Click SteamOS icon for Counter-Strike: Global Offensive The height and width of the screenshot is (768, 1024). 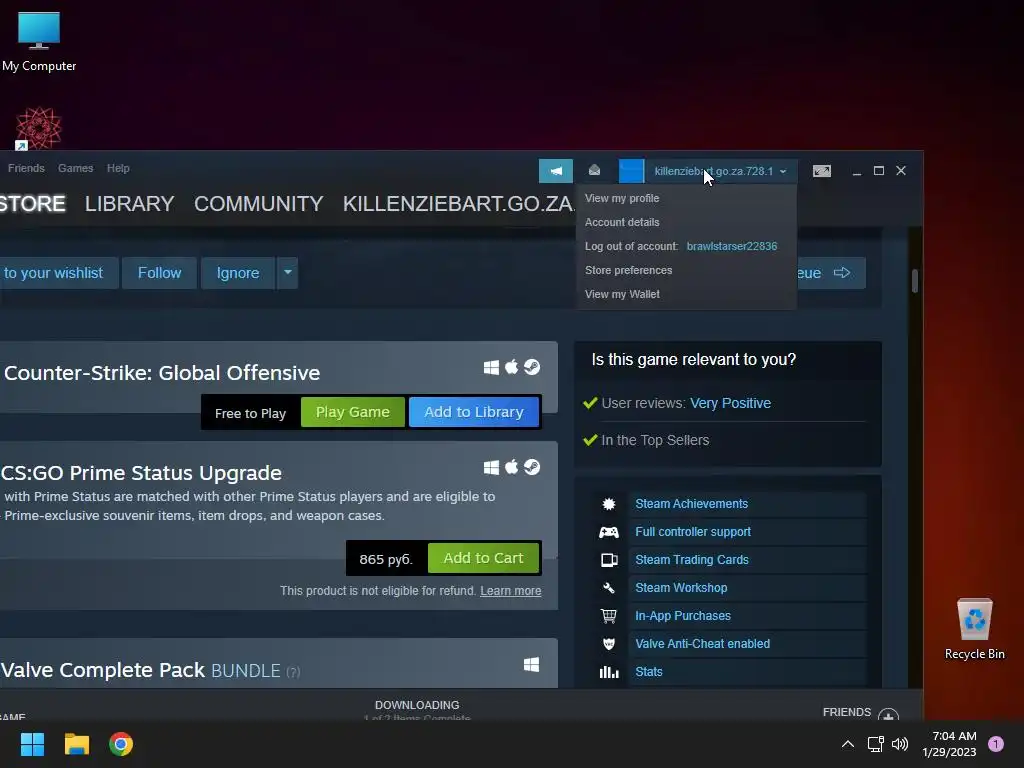[532, 367]
